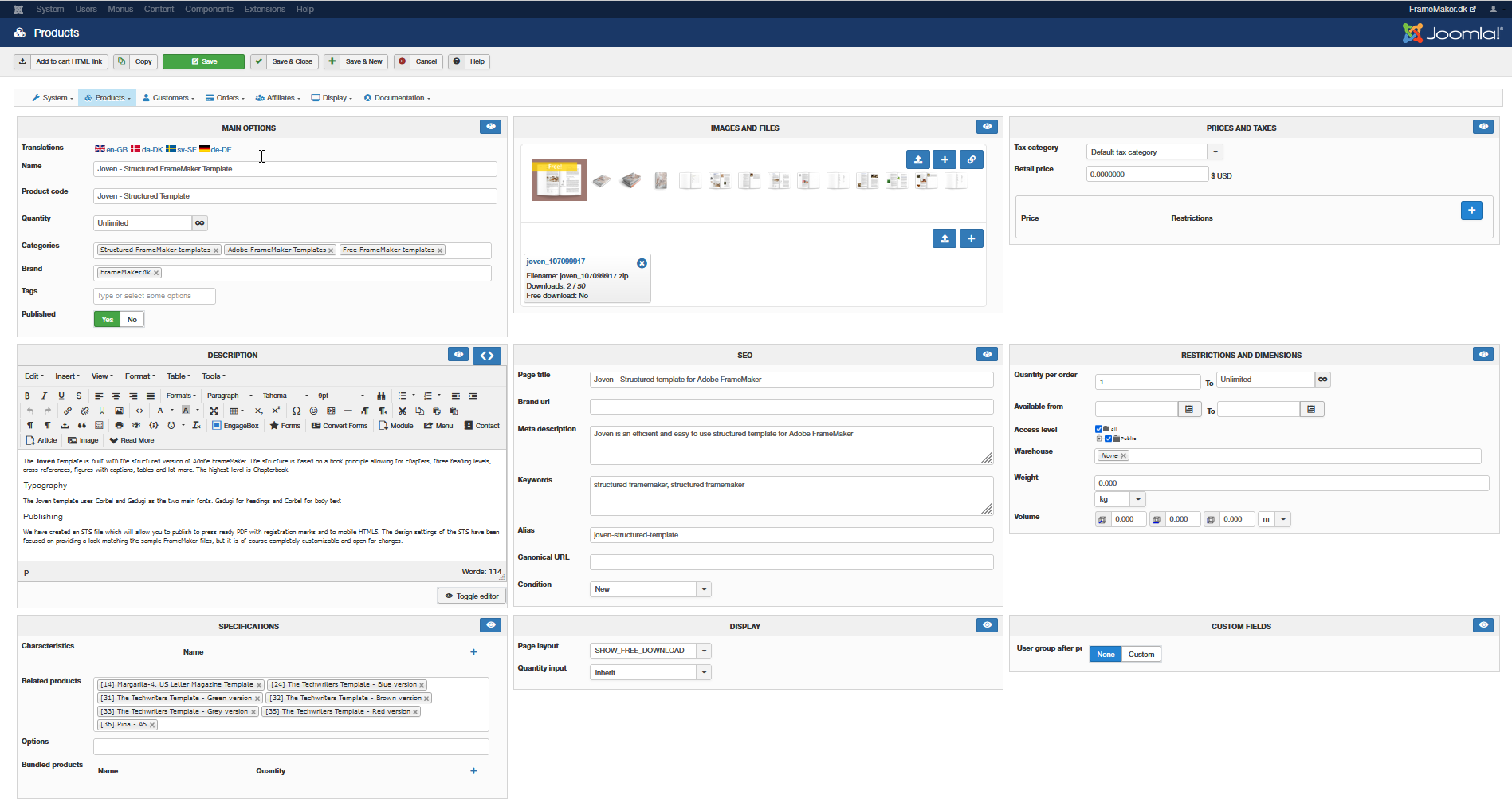Open the Customers menu

[x=168, y=98]
